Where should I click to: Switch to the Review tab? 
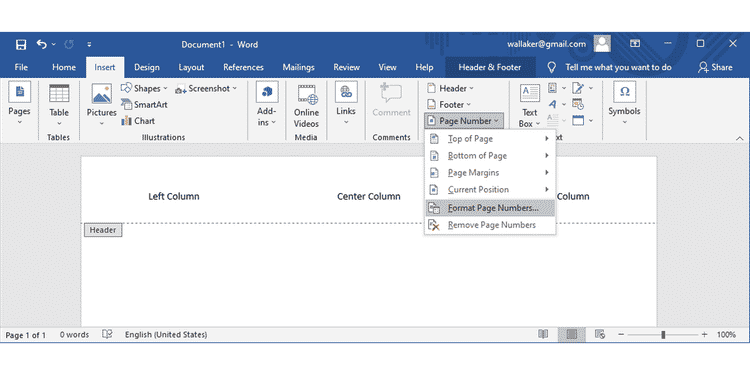(347, 67)
